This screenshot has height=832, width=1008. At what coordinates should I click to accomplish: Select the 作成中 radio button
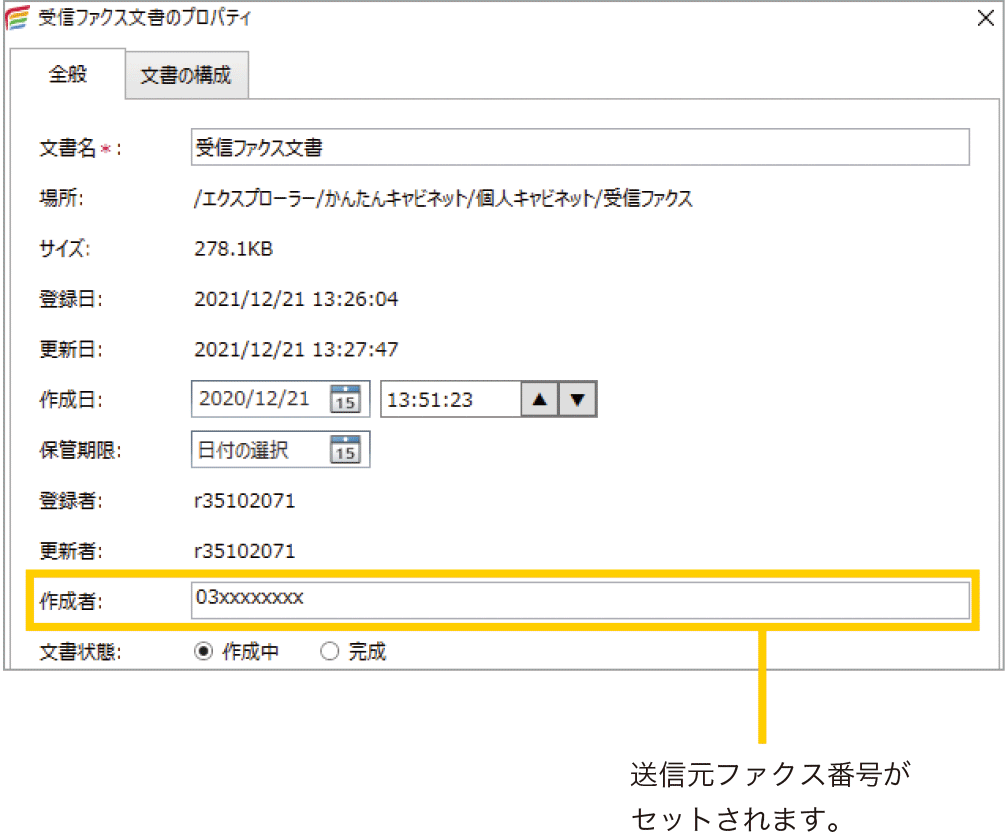pyautogui.click(x=203, y=652)
